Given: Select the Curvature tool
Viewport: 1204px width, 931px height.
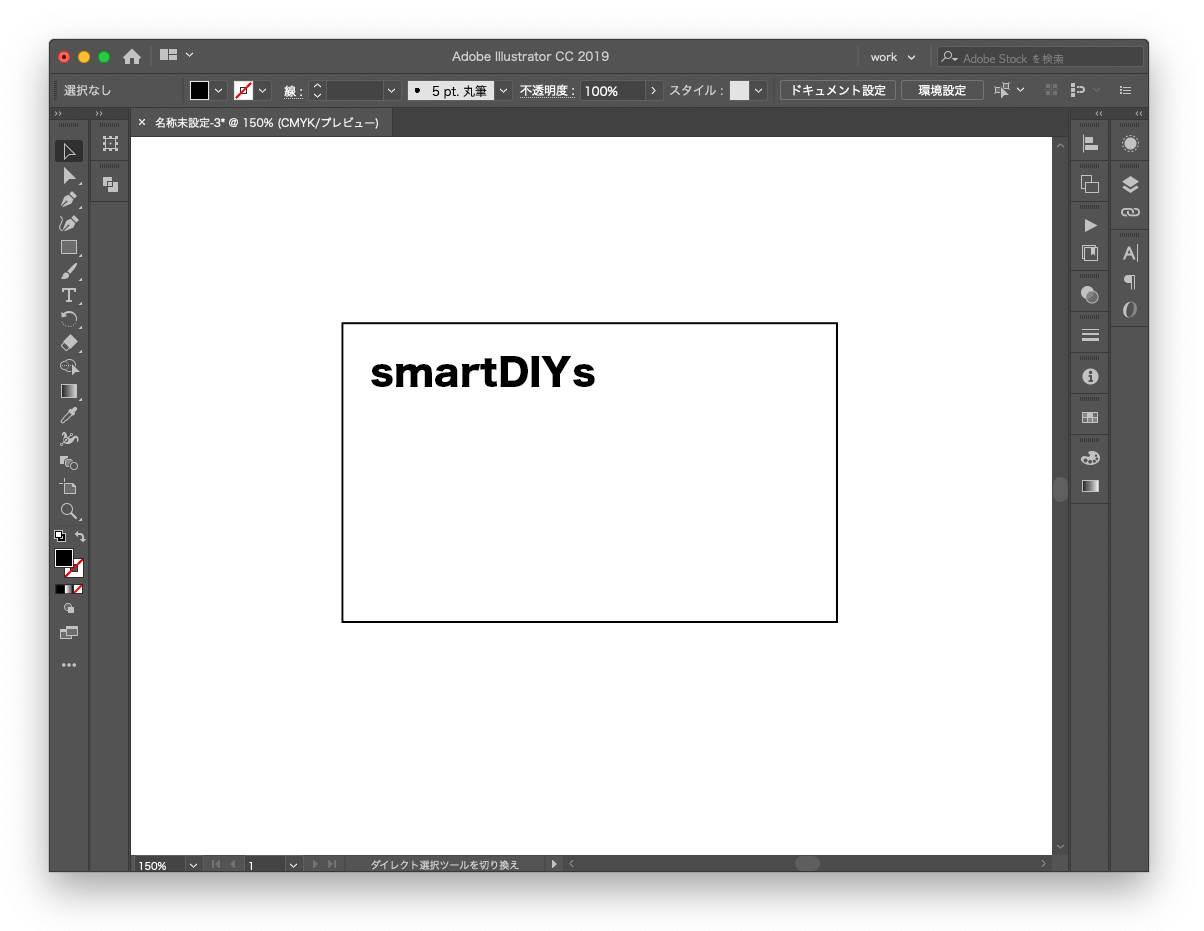Looking at the screenshot, I should click(x=69, y=224).
